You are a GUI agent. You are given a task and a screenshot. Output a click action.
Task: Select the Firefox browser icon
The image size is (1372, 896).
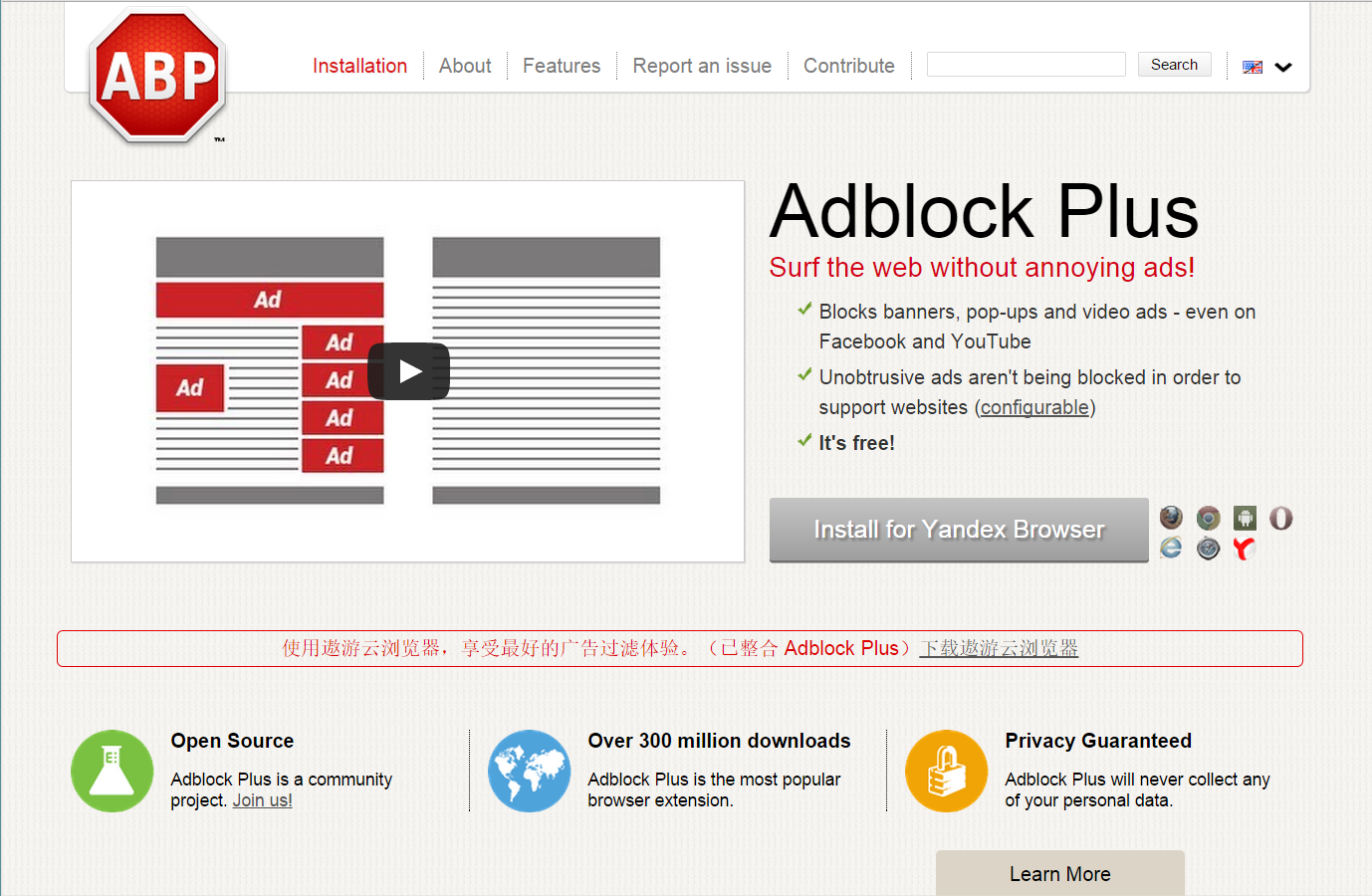1171,517
